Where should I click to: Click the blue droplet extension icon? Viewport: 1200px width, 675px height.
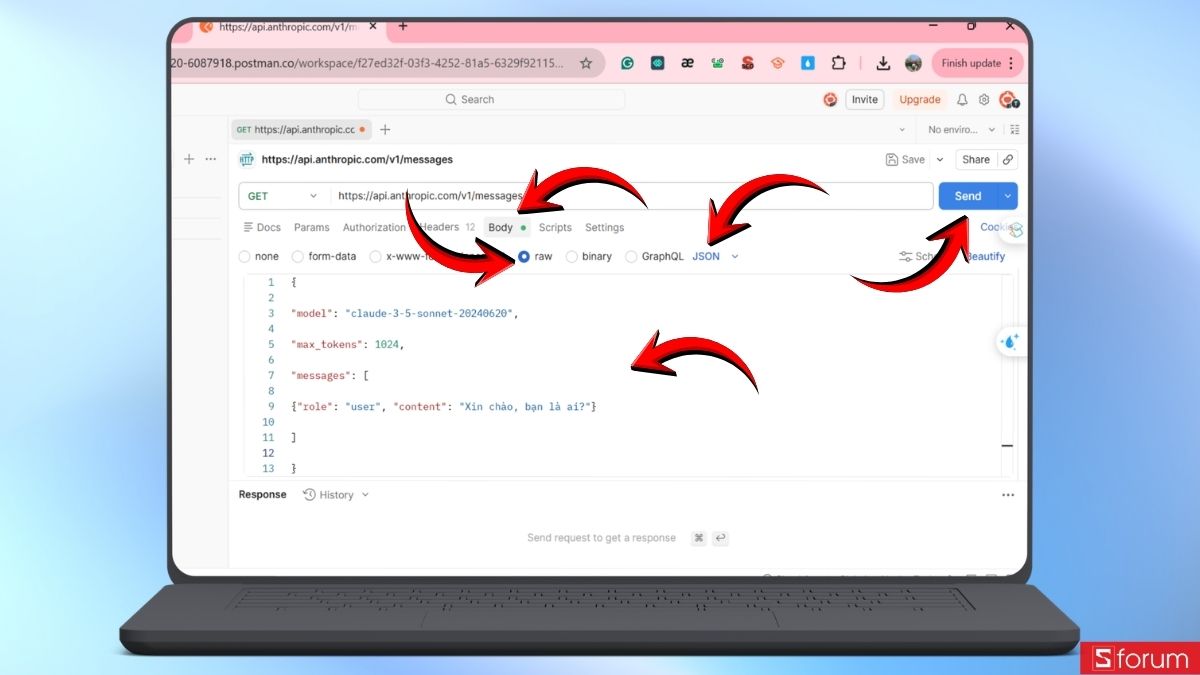point(807,63)
